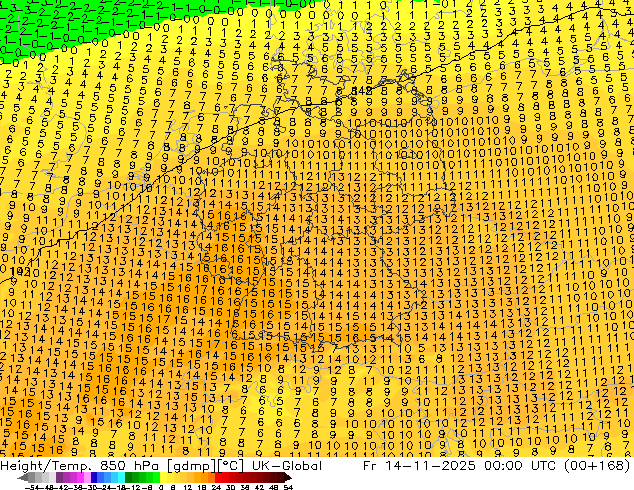Click the '[gdmp]' unit label
Viewport: 634px width, 490px height.
point(191,466)
